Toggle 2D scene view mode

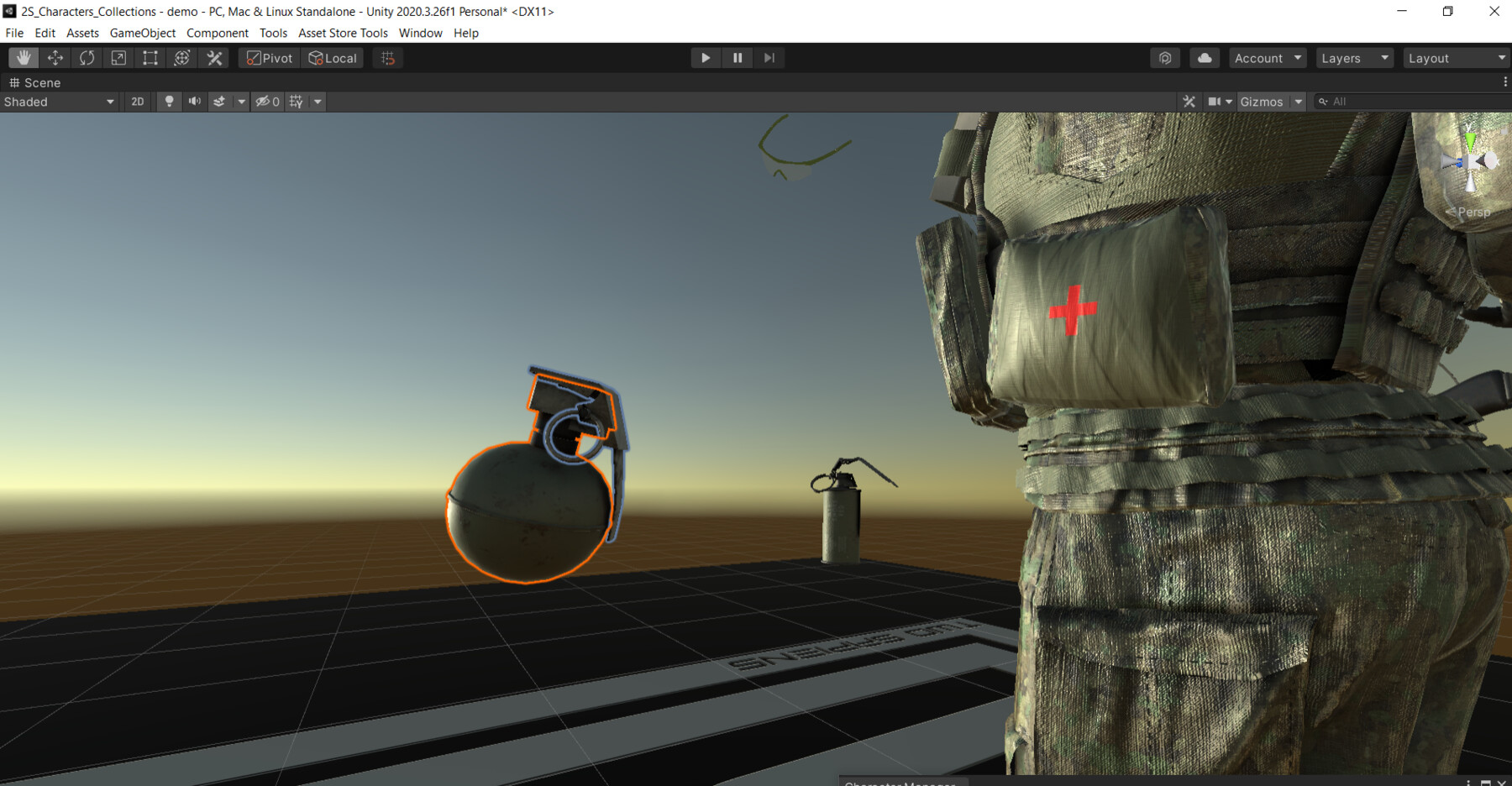[138, 102]
